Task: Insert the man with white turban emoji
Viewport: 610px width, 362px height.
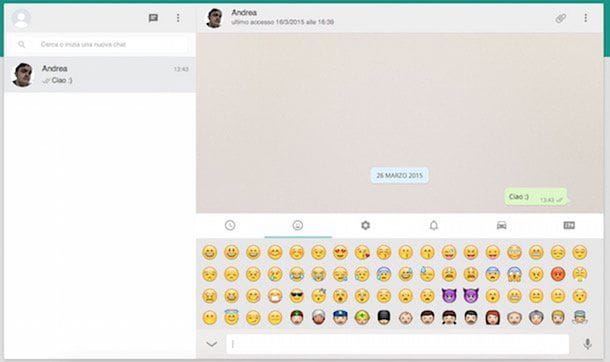Action: tap(319, 317)
